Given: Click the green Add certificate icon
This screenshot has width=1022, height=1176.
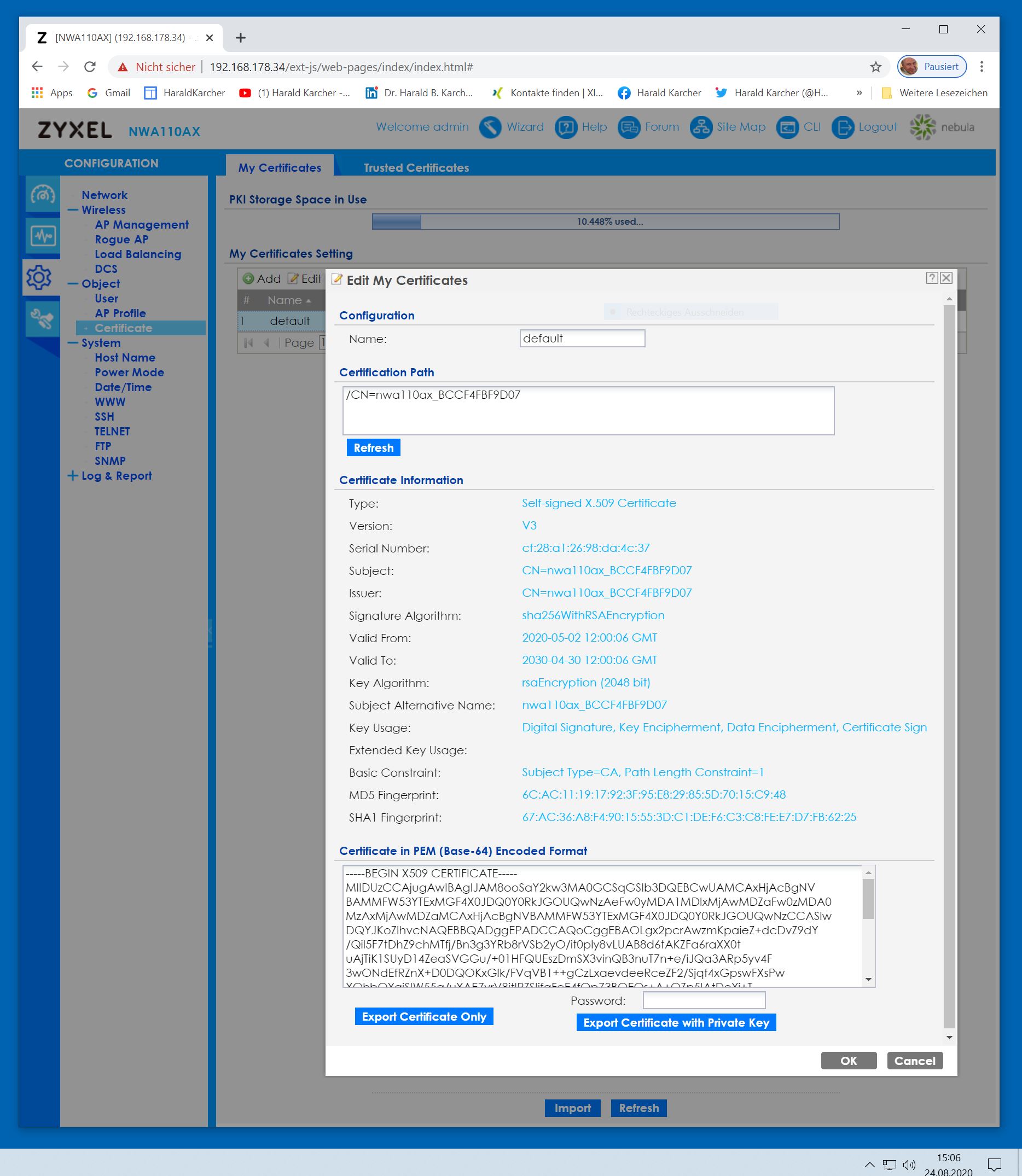Looking at the screenshot, I should click(x=248, y=279).
